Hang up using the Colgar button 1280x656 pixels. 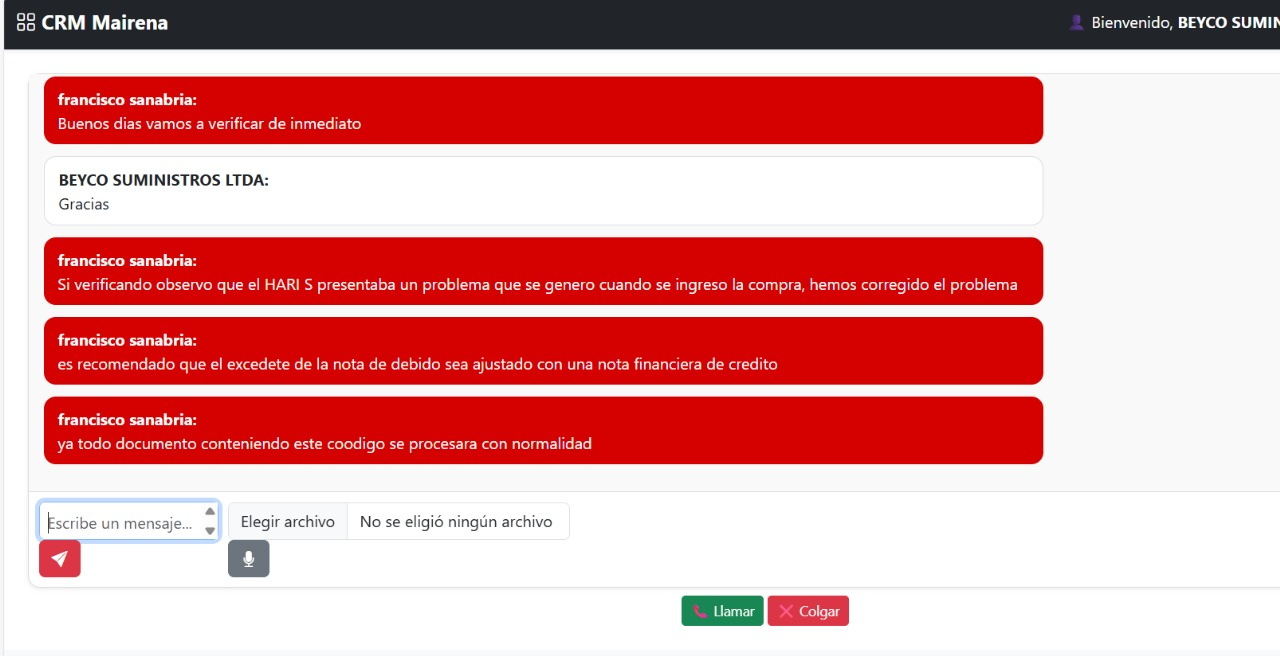[808, 611]
